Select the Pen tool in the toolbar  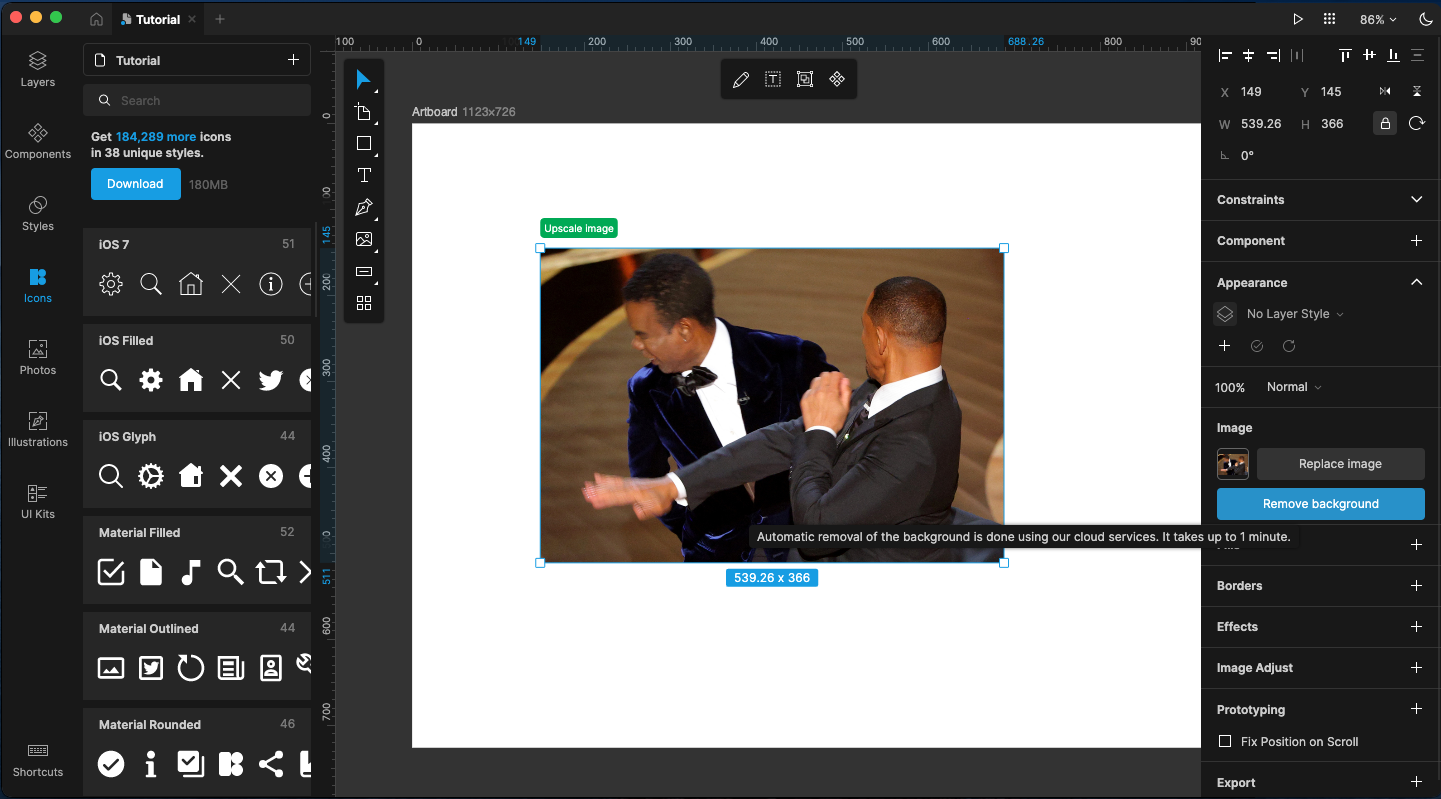click(364, 207)
